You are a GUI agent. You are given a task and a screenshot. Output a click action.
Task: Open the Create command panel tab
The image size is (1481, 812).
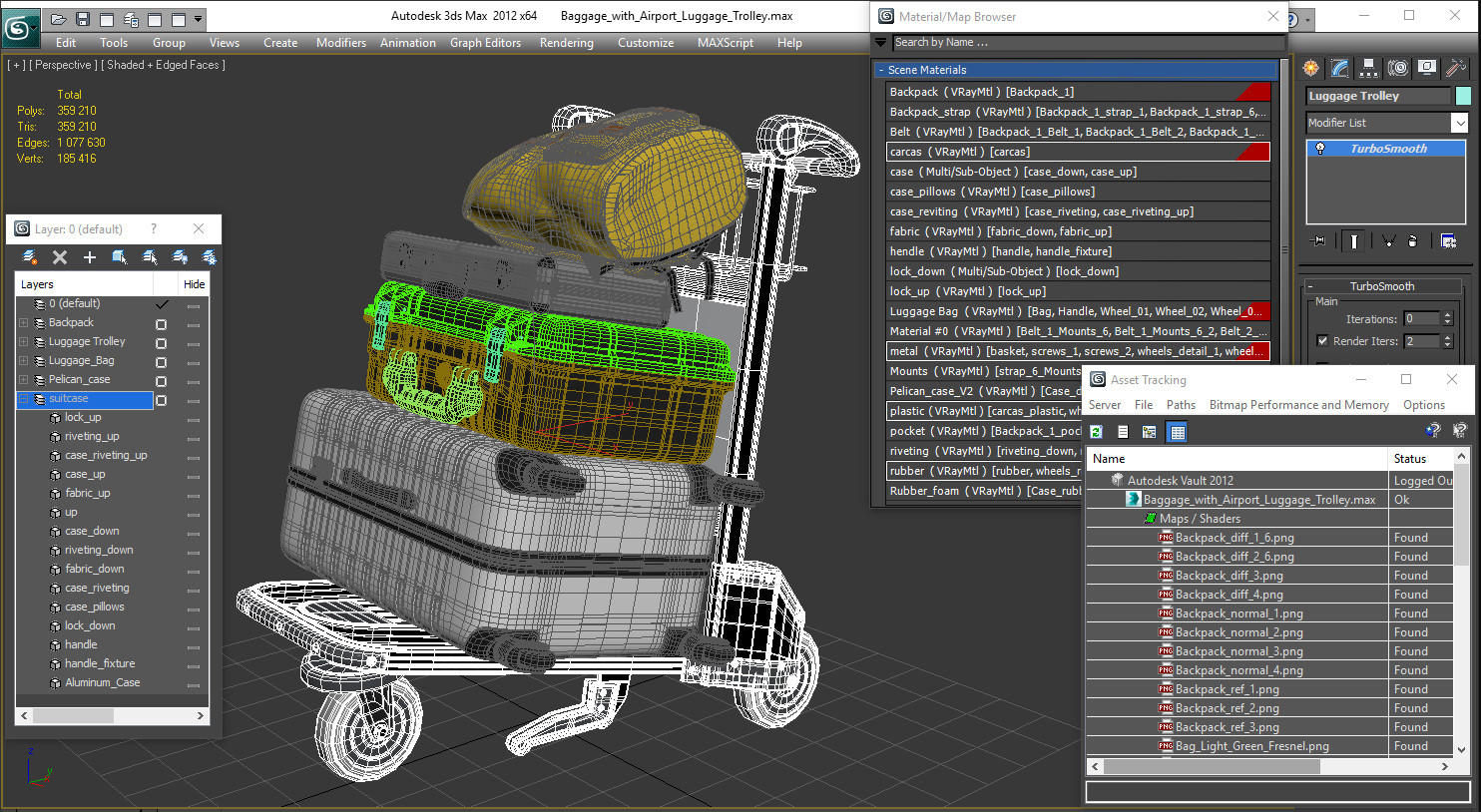click(x=1311, y=68)
